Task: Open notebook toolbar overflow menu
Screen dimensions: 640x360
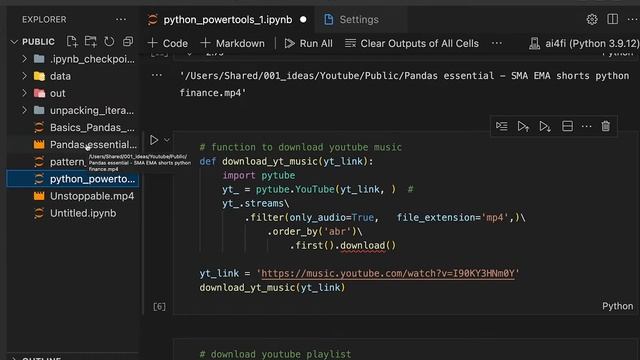Action: [x=497, y=43]
